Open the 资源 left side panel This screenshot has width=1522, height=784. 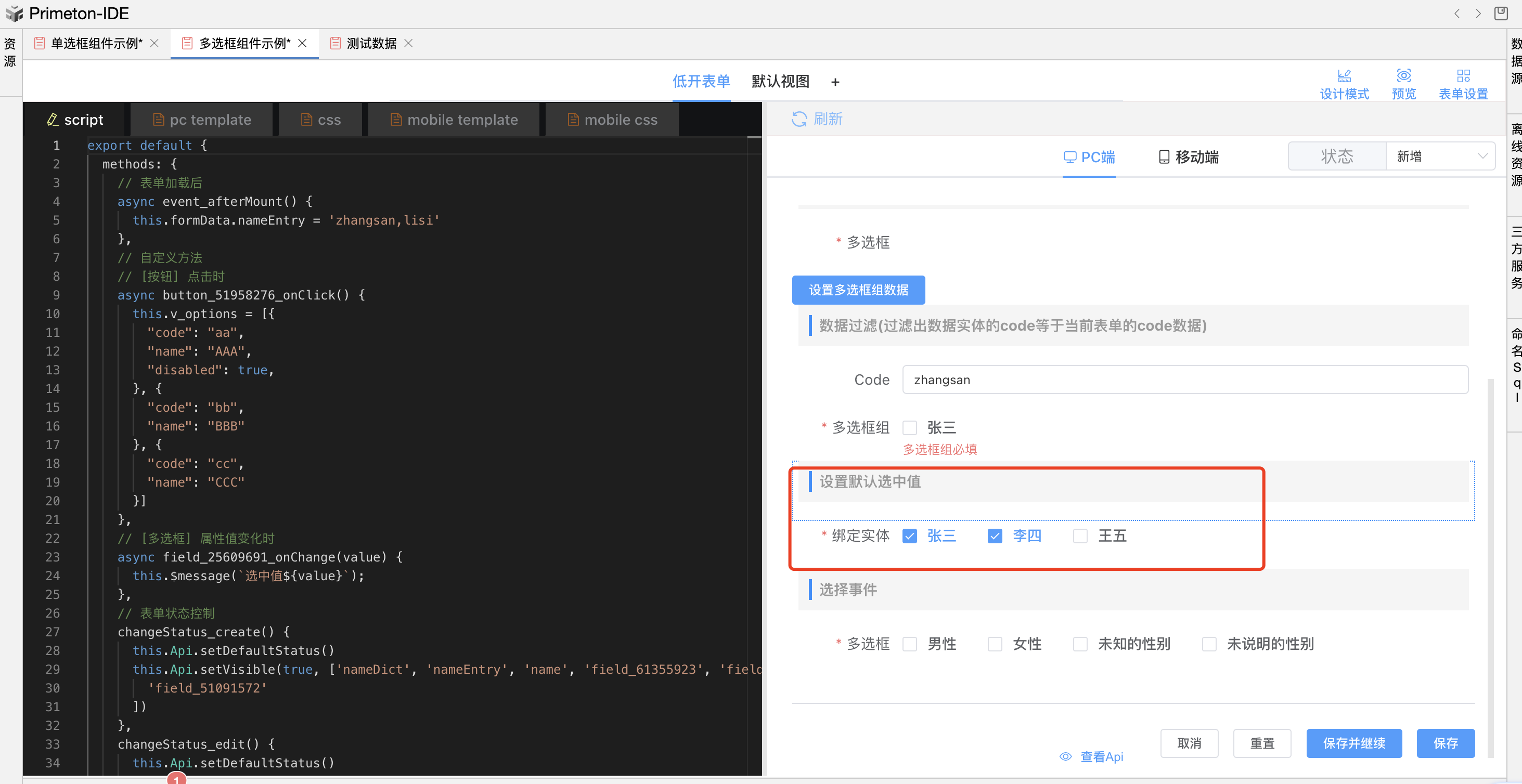[10, 52]
